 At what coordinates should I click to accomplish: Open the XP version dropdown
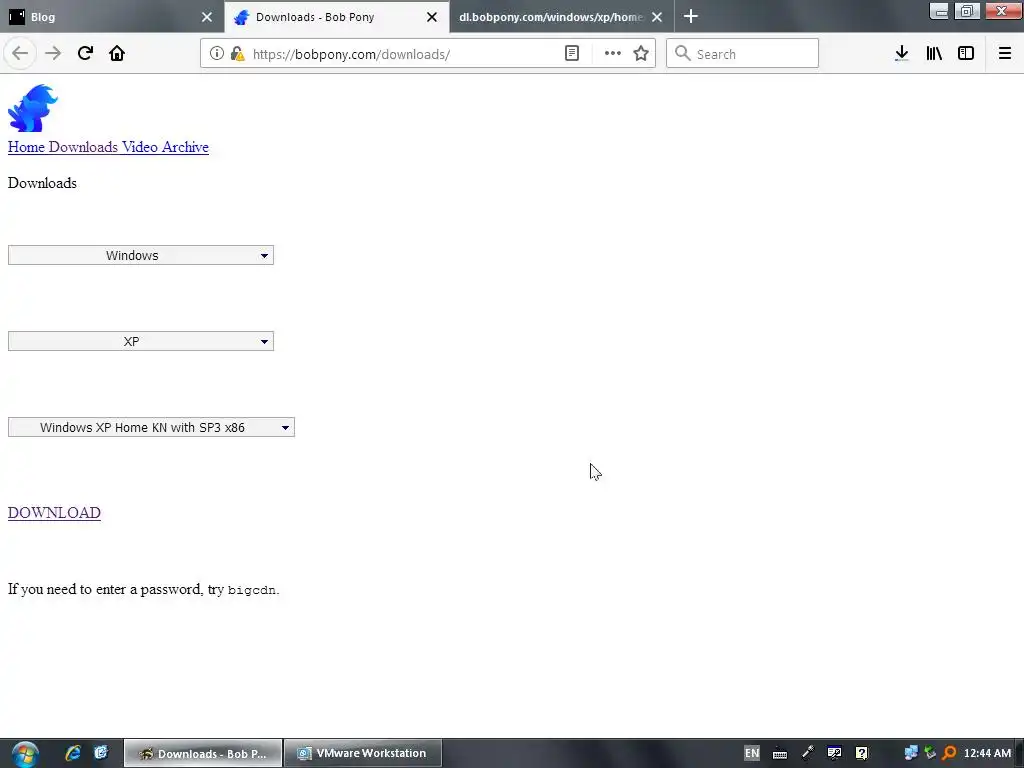pos(140,341)
